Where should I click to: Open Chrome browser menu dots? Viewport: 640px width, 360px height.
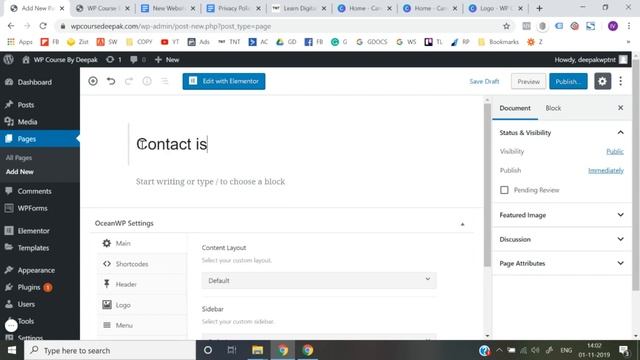(x=629, y=26)
